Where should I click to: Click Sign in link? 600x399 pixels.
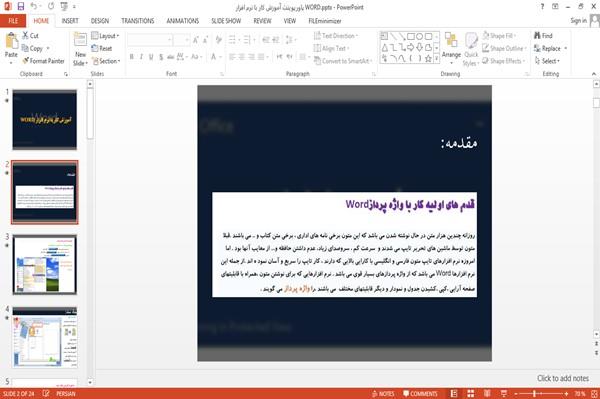click(x=578, y=21)
